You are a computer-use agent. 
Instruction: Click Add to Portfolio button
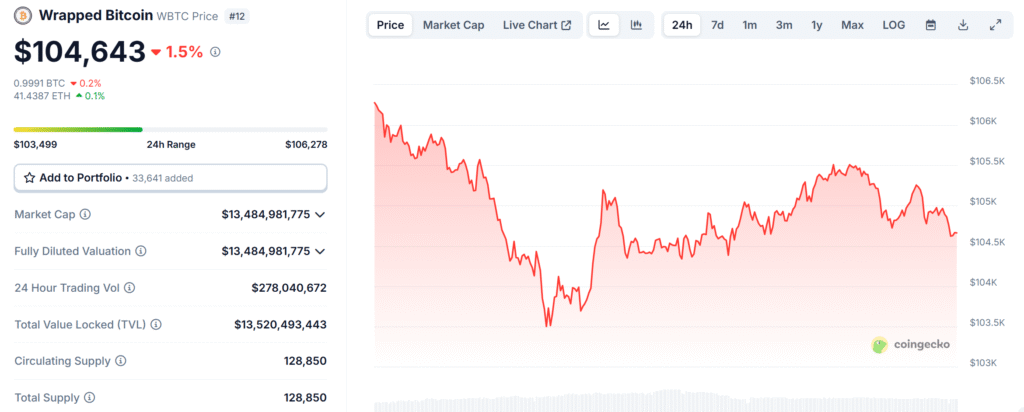pos(170,177)
